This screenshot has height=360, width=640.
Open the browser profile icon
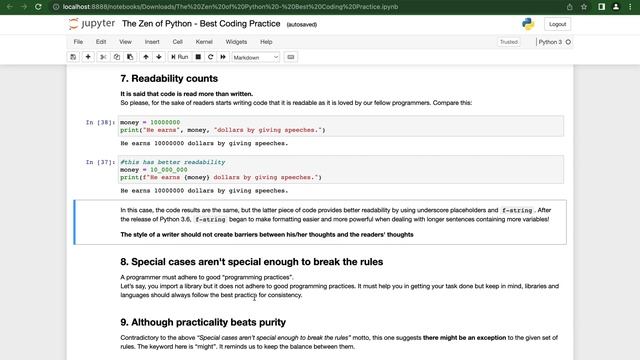[616, 7]
